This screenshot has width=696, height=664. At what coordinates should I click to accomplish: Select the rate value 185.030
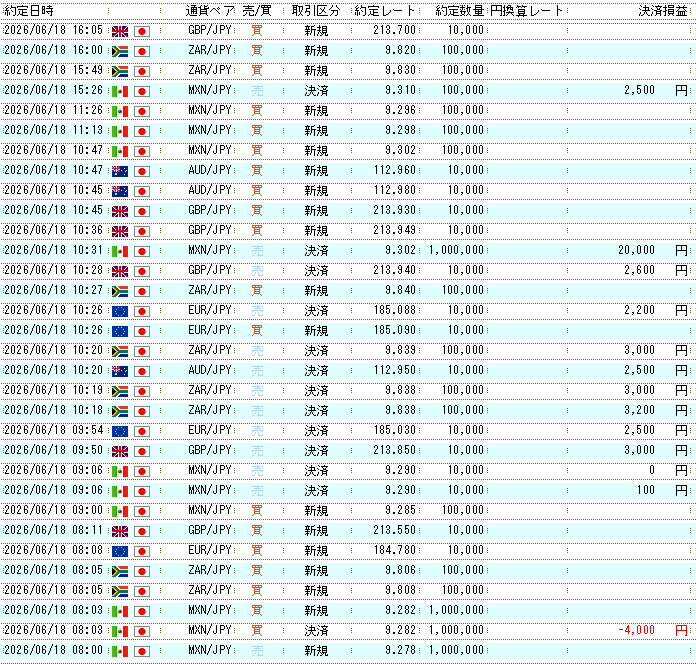(395, 430)
